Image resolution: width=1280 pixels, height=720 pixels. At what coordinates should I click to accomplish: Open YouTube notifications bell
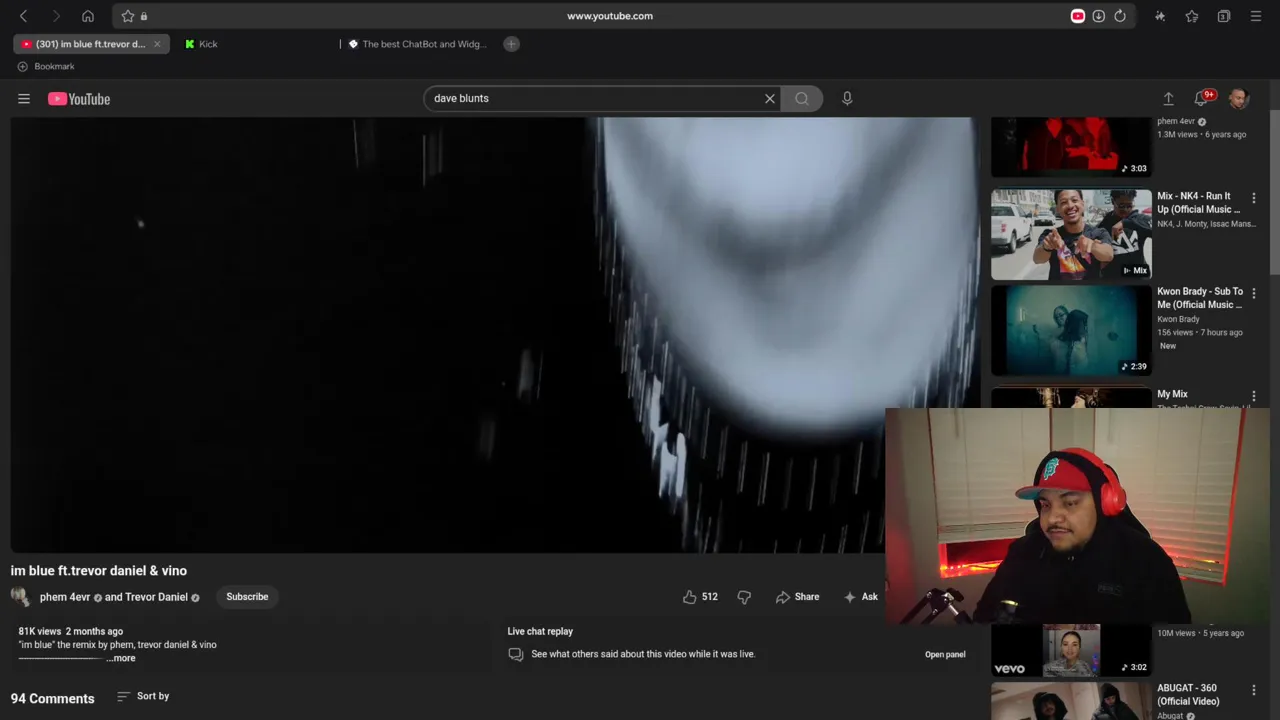(x=1202, y=99)
